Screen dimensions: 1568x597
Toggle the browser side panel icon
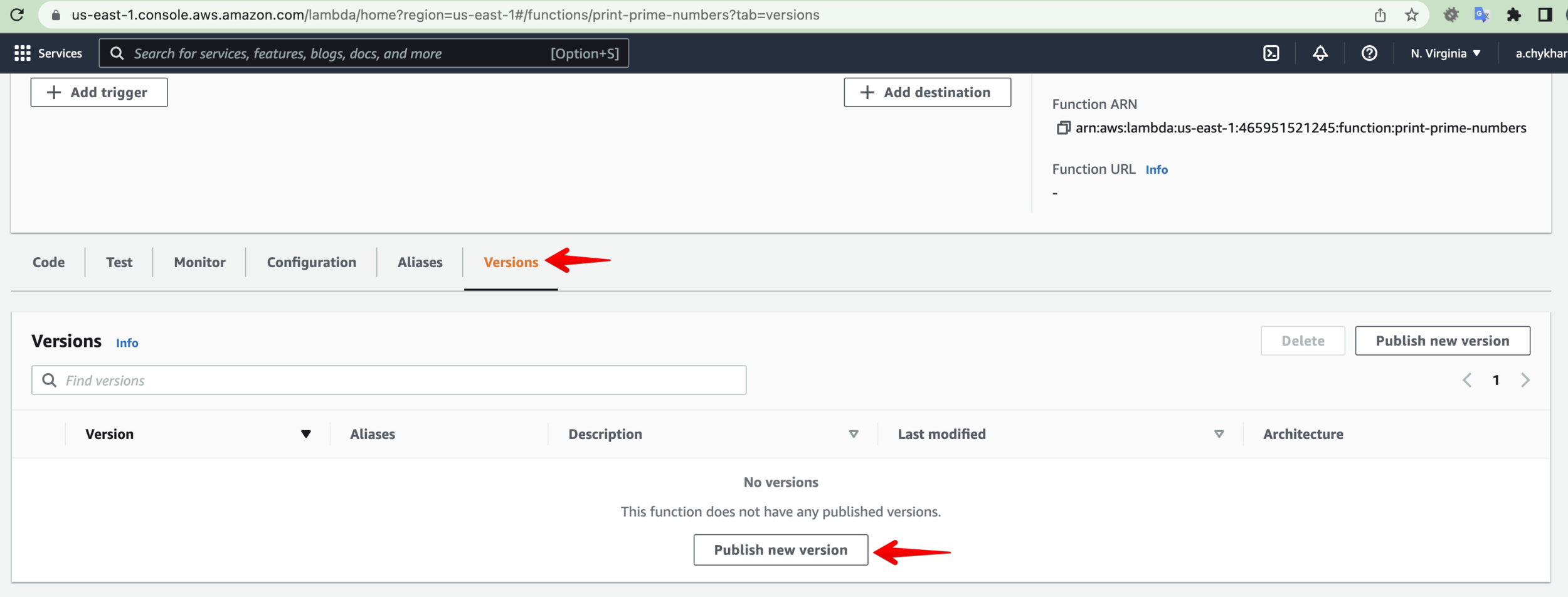tap(1545, 15)
